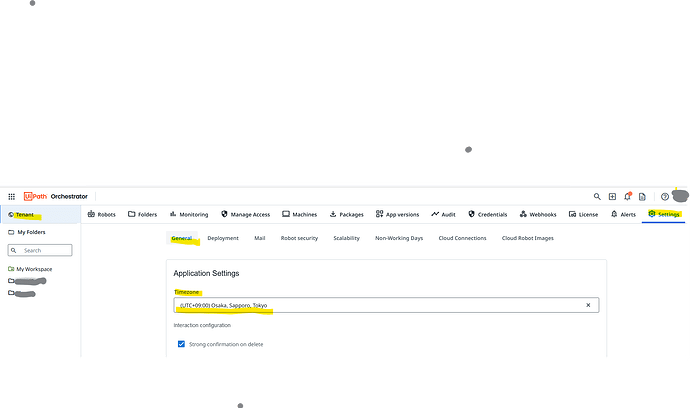Switch to the Scalability sub-tab
Screen dimensions: 690x408
pos(346,238)
